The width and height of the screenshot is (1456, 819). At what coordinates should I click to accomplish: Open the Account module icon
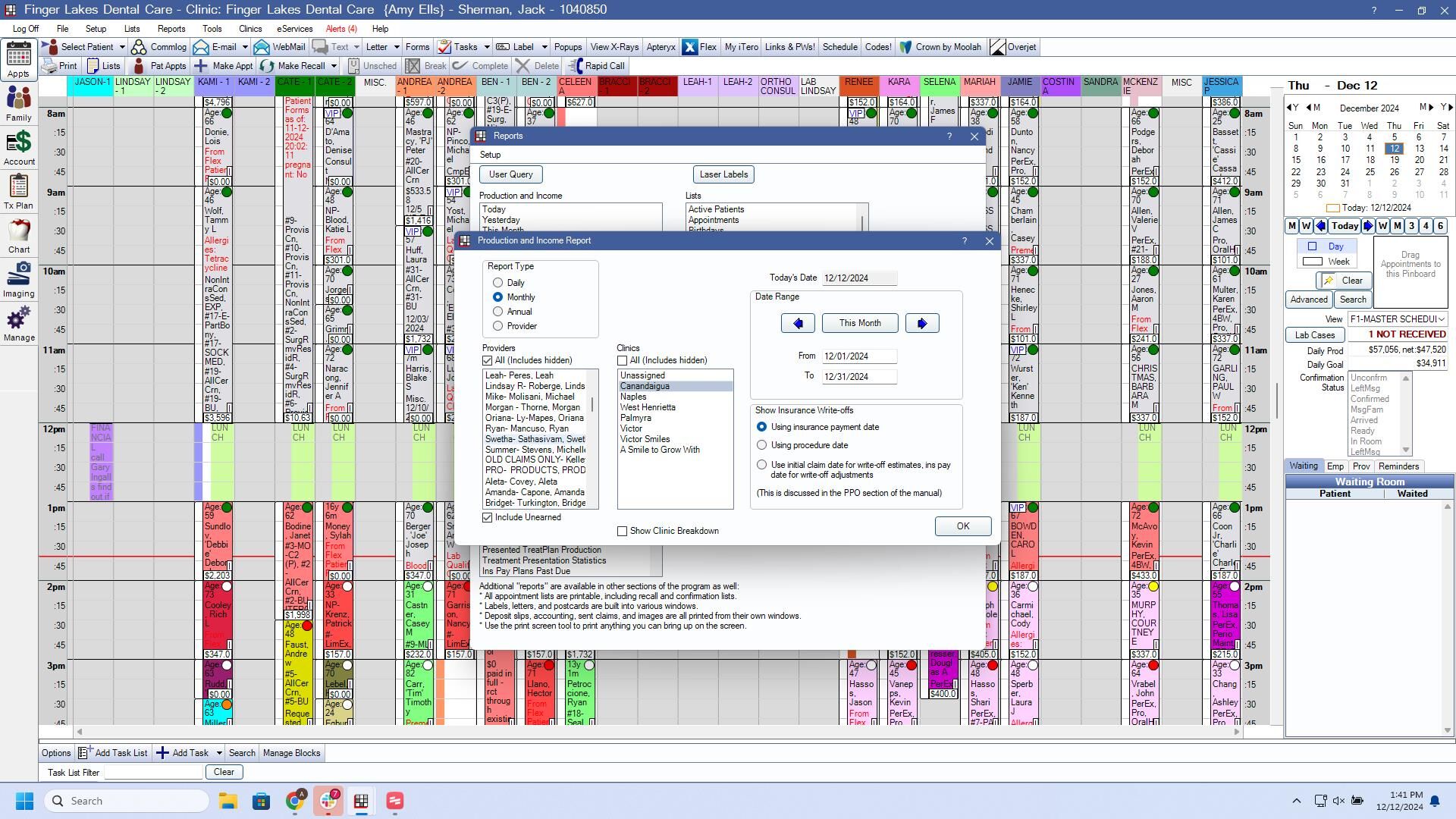tap(19, 148)
